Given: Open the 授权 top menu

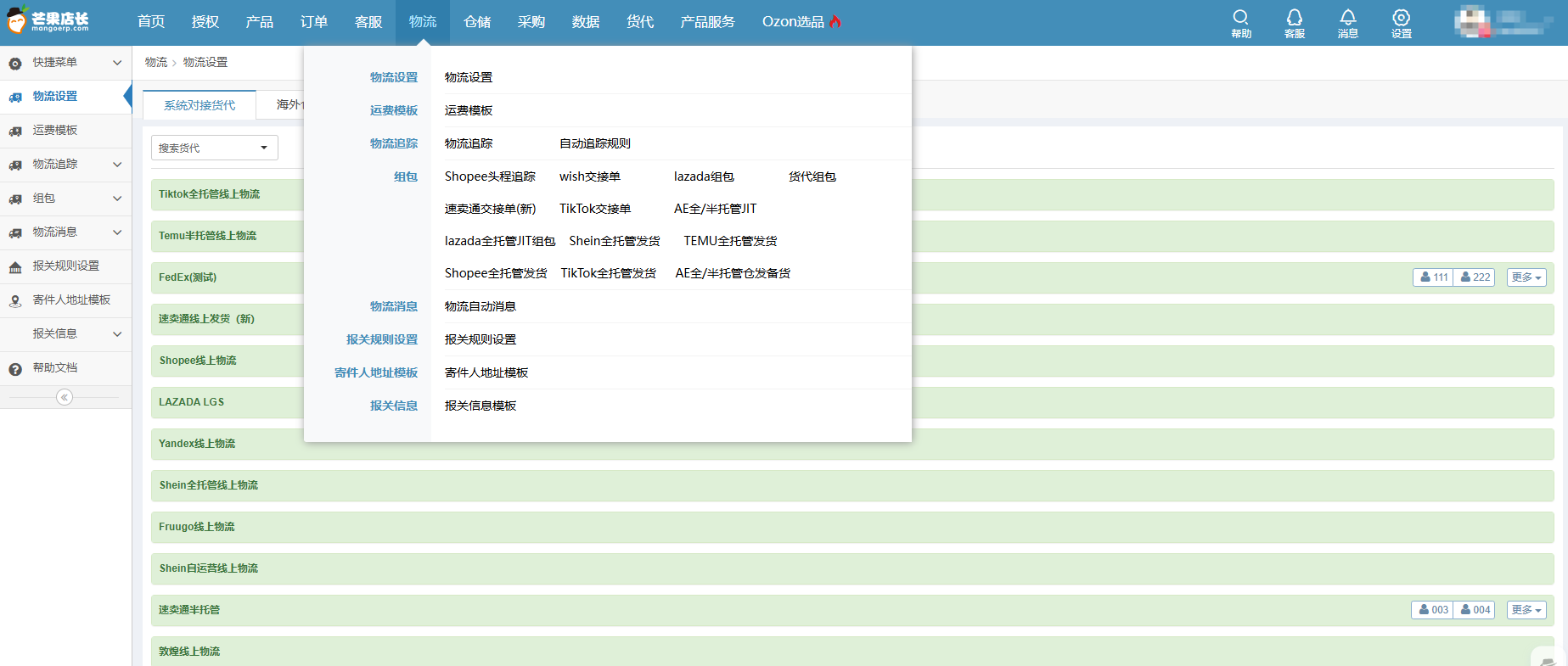Looking at the screenshot, I should [x=205, y=22].
